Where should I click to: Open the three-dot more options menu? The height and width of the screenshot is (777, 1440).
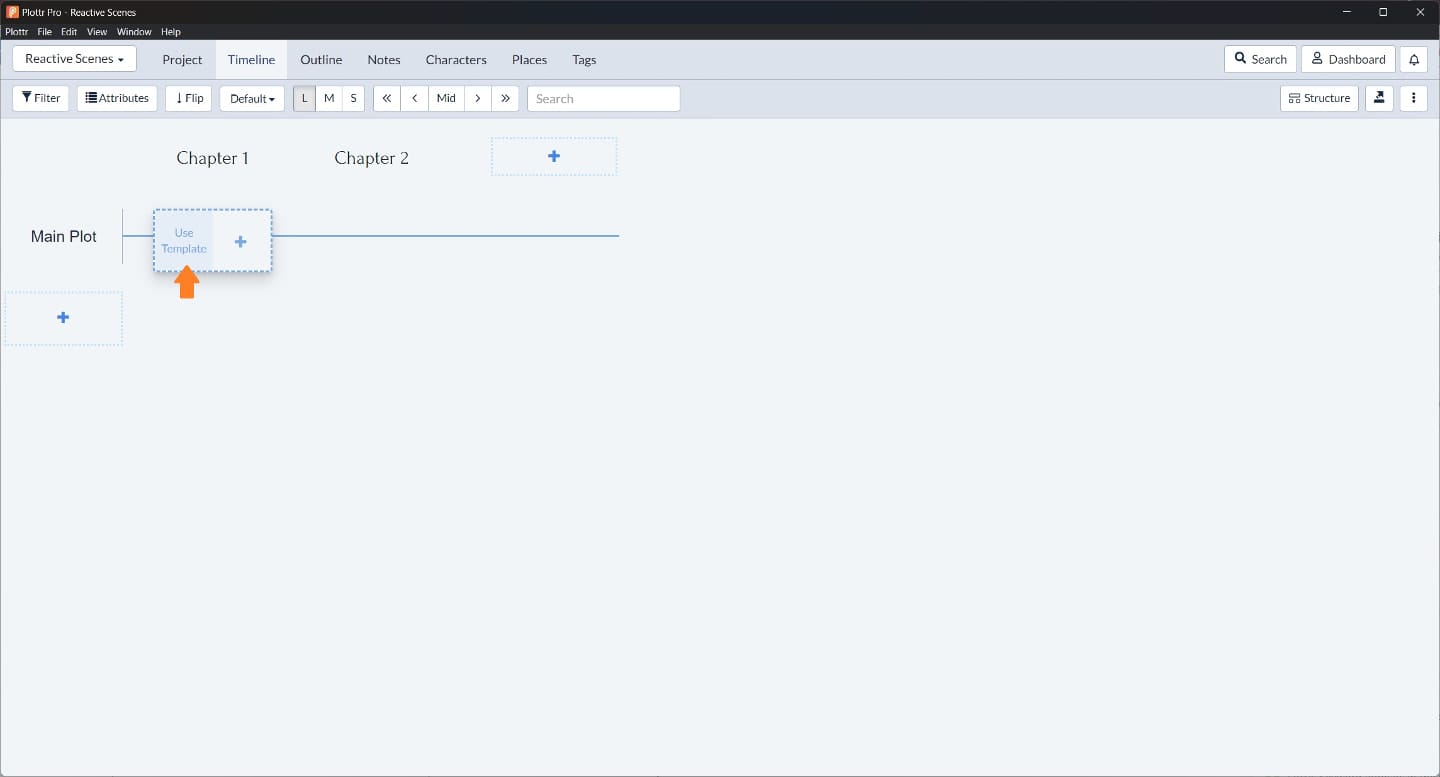[x=1414, y=98]
